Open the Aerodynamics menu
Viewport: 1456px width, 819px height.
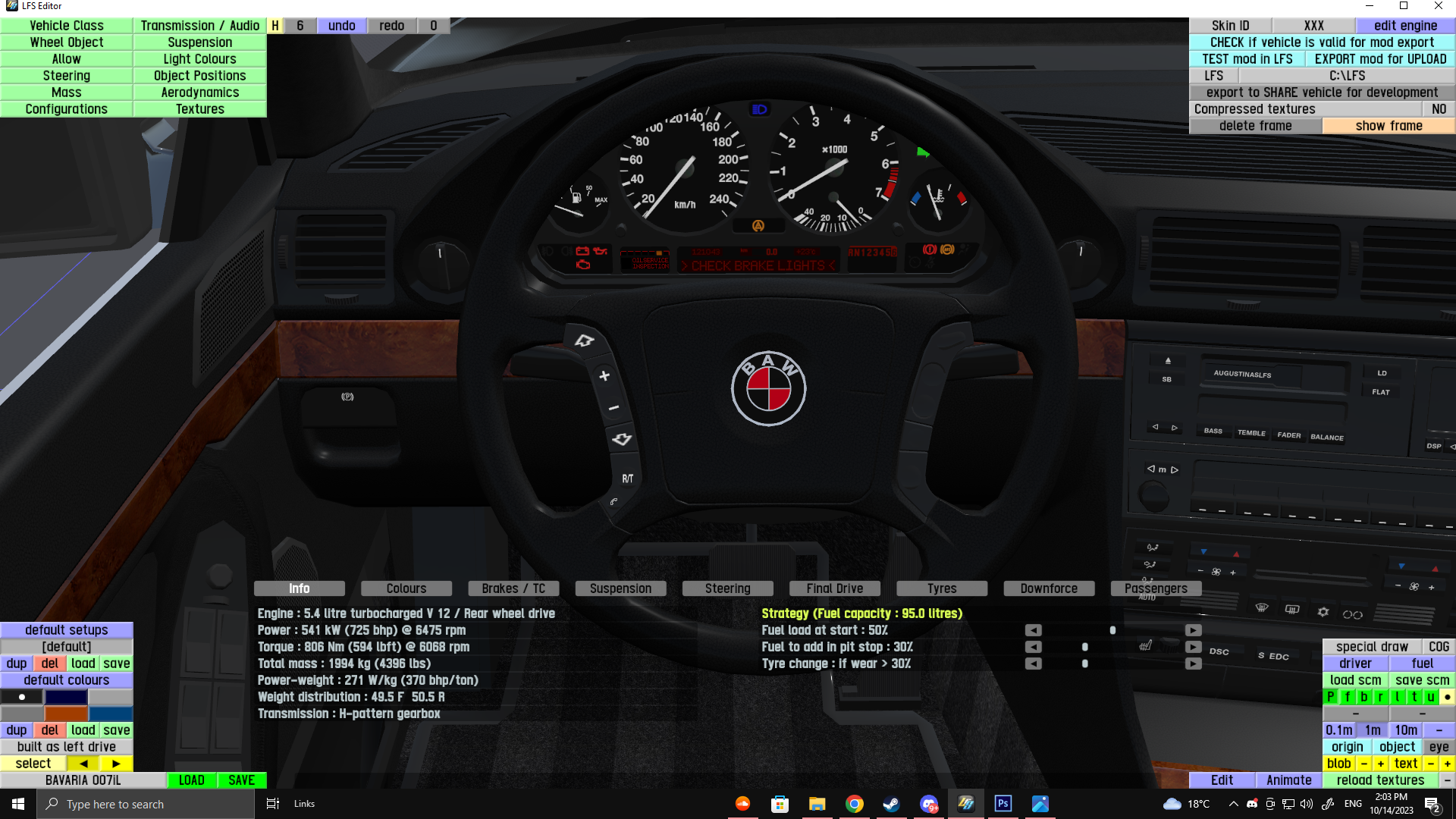[x=199, y=93]
